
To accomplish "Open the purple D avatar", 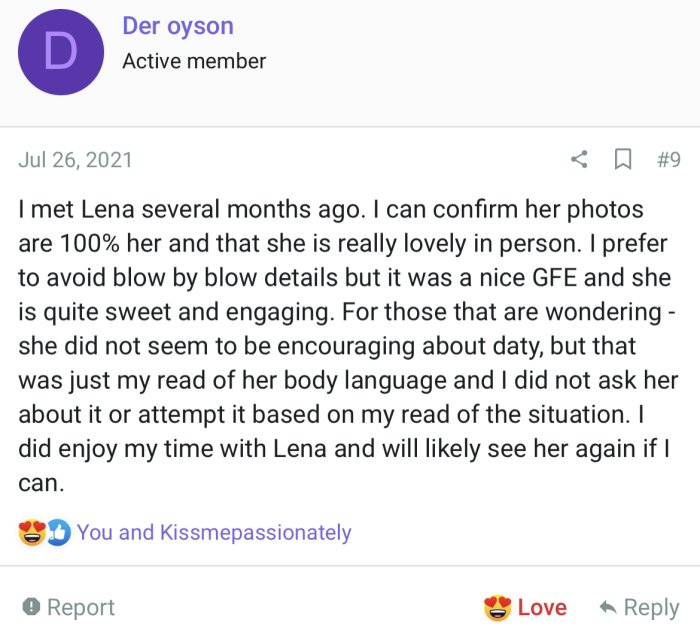I will (62, 52).
